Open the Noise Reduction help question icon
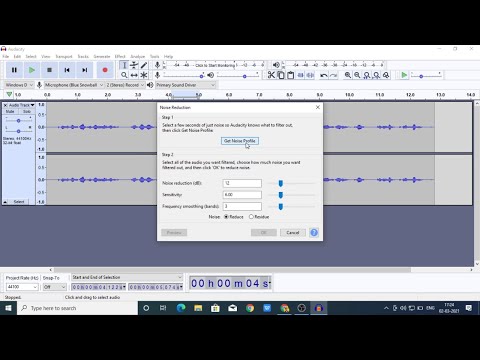Screen dimensions: 480x360 point(314,233)
